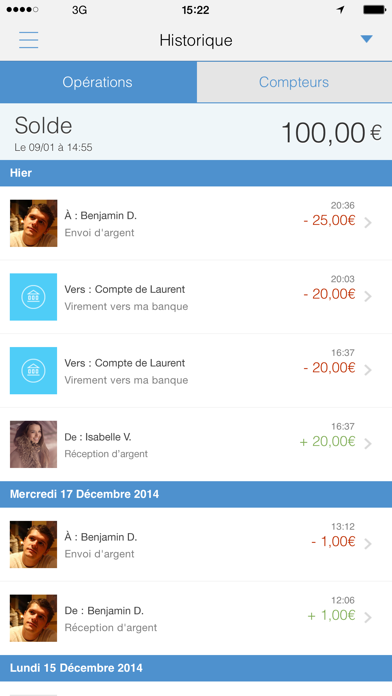Tap the Benjamin D. avatar at 12:06
Viewport: 392px width, 696px height.
click(33, 618)
